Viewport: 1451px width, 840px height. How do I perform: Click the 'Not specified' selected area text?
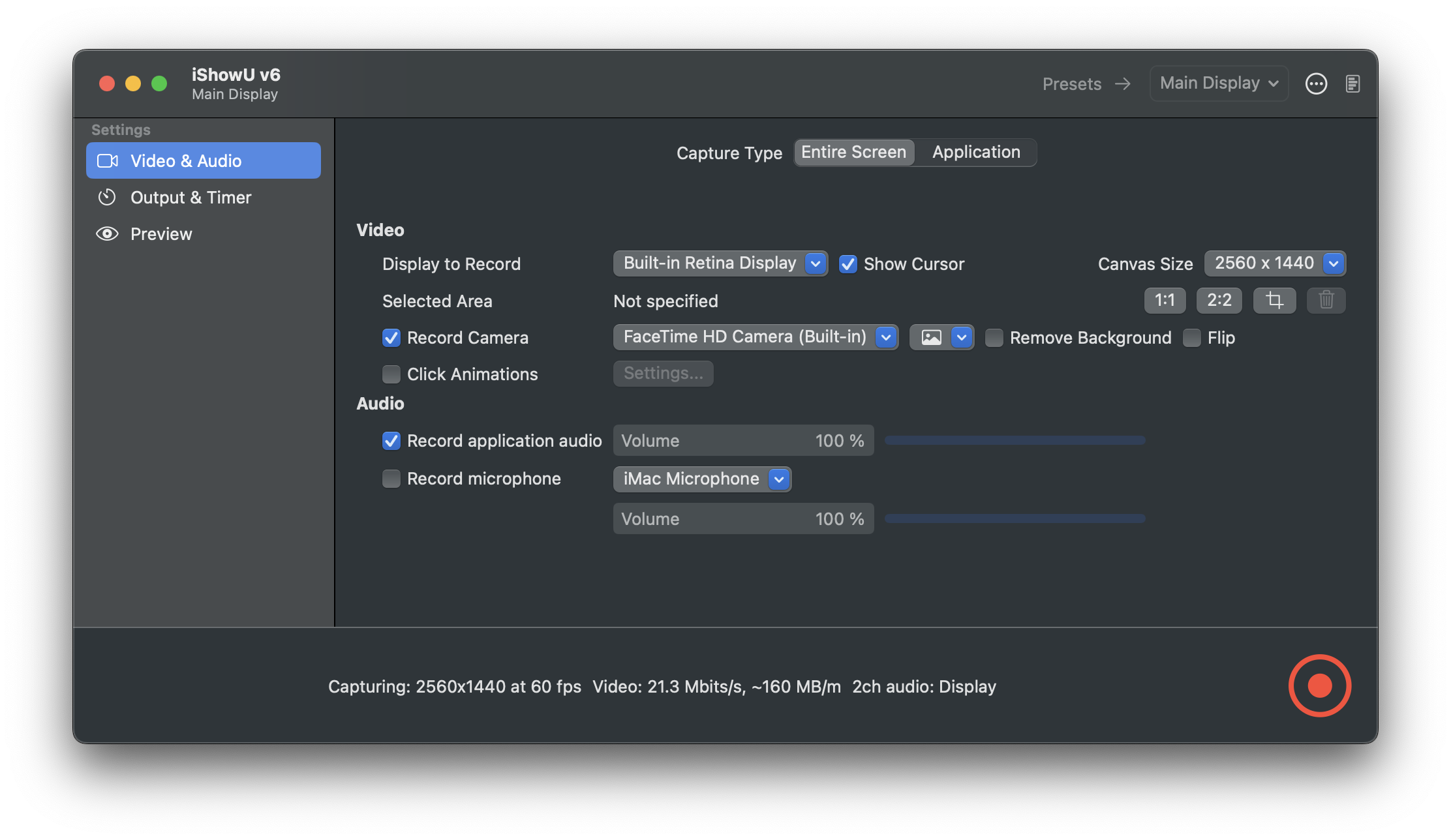[x=665, y=301]
